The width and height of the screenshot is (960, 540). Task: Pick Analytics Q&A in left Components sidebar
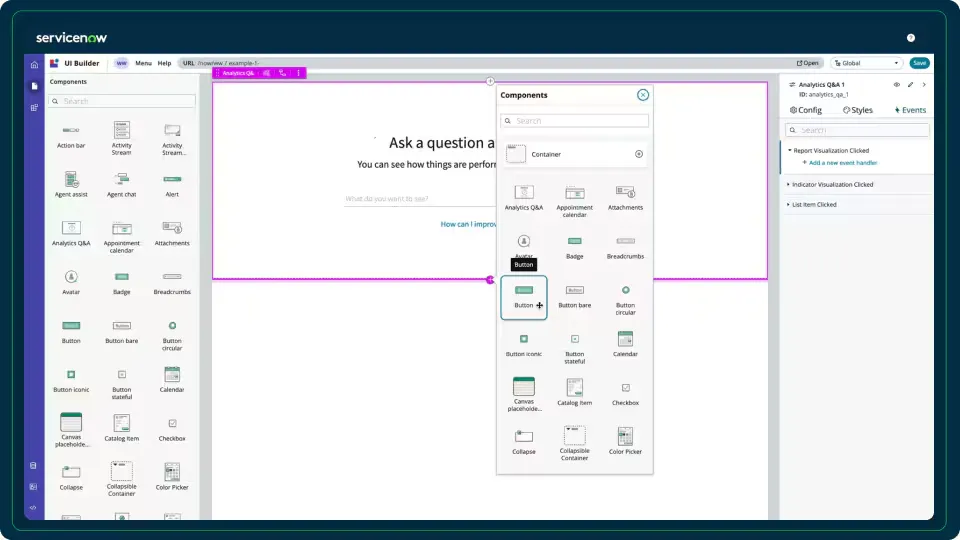(71, 234)
